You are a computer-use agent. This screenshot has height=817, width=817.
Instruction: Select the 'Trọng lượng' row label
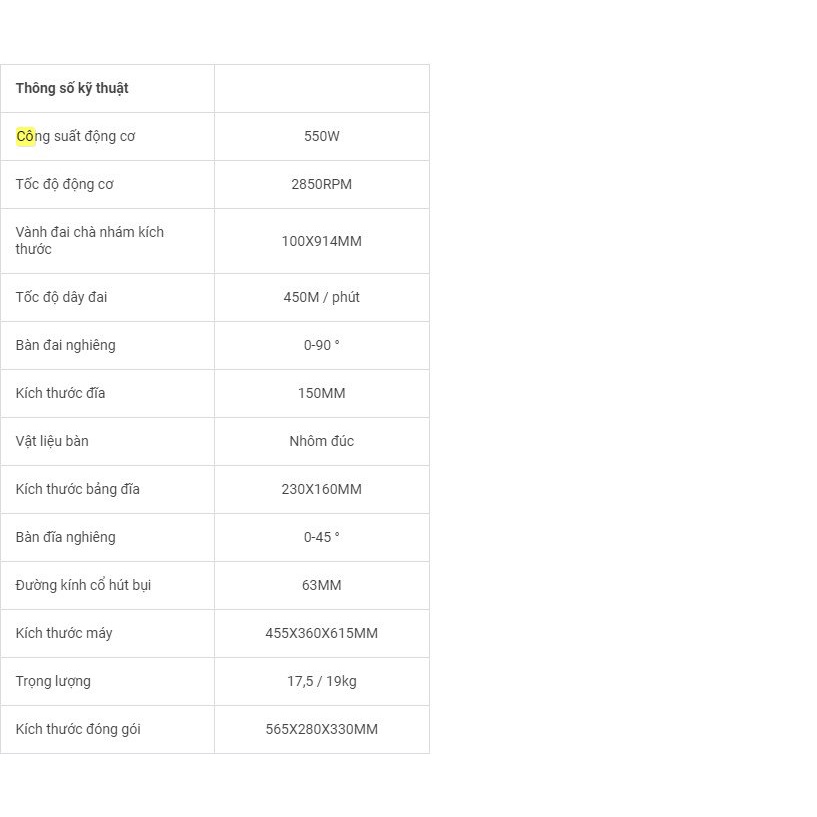53,681
